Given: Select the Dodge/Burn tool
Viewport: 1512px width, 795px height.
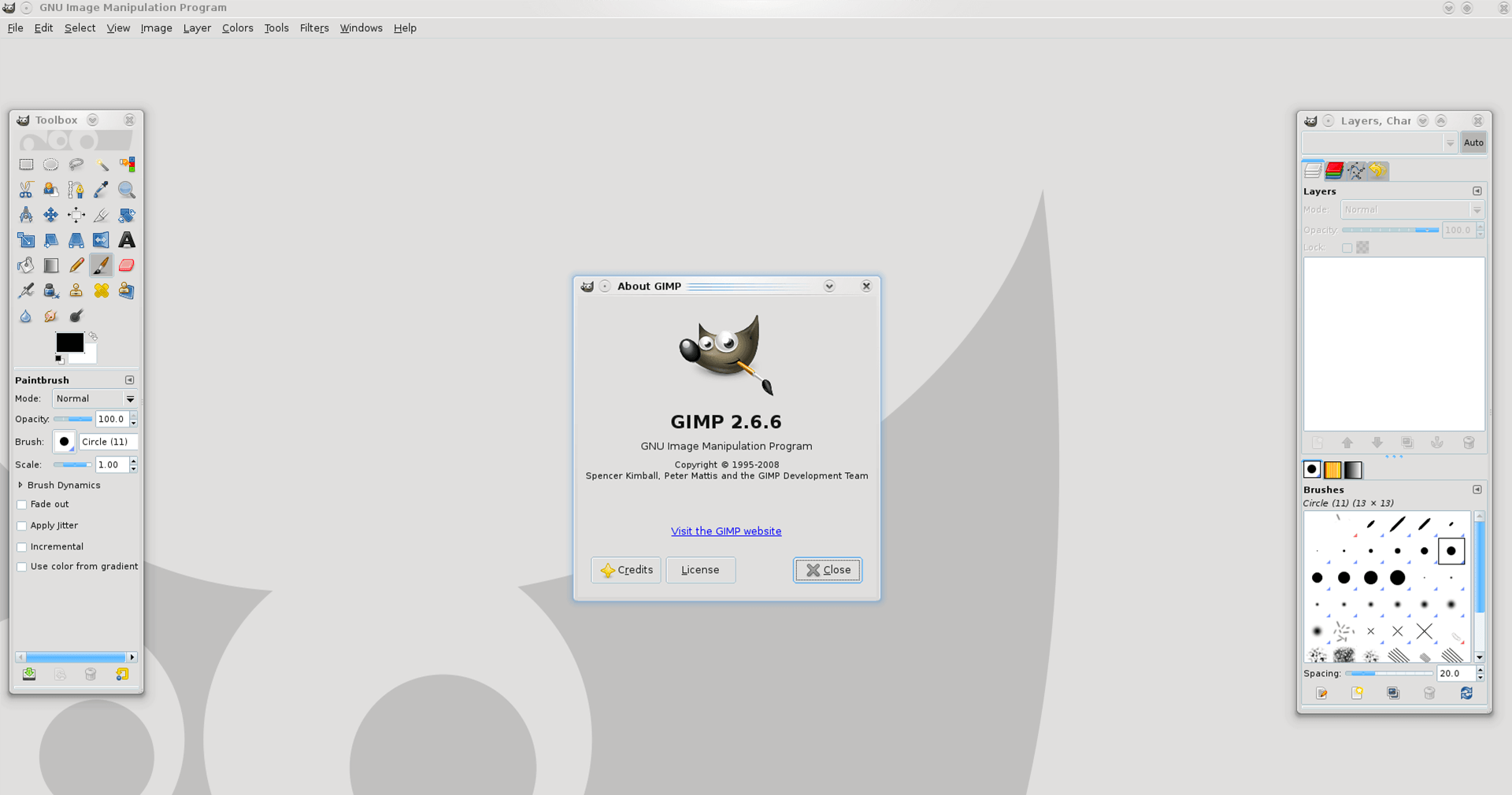Looking at the screenshot, I should click(76, 316).
